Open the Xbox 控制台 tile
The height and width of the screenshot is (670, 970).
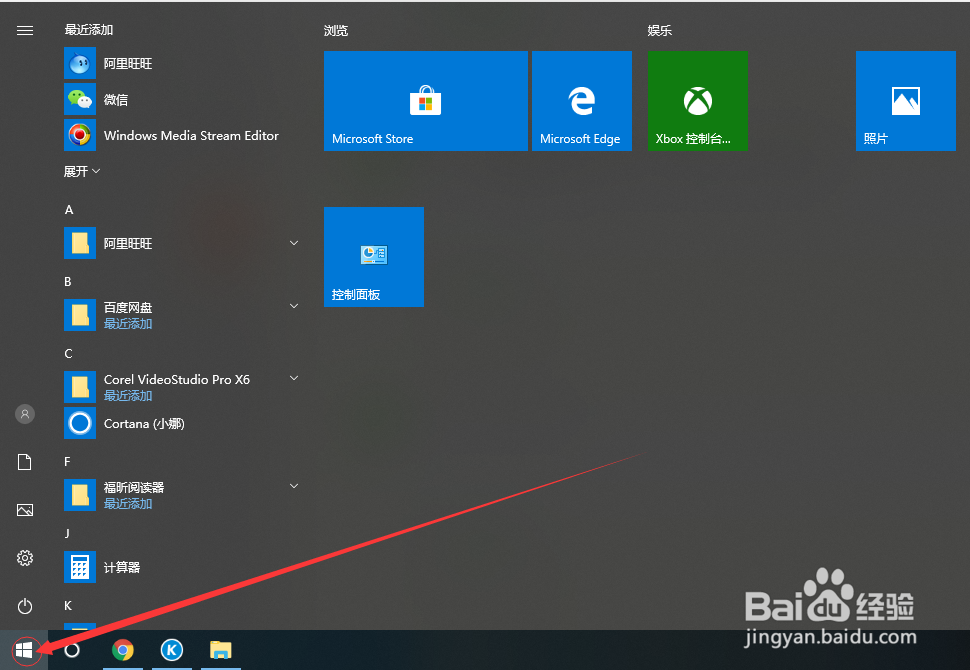coord(698,101)
